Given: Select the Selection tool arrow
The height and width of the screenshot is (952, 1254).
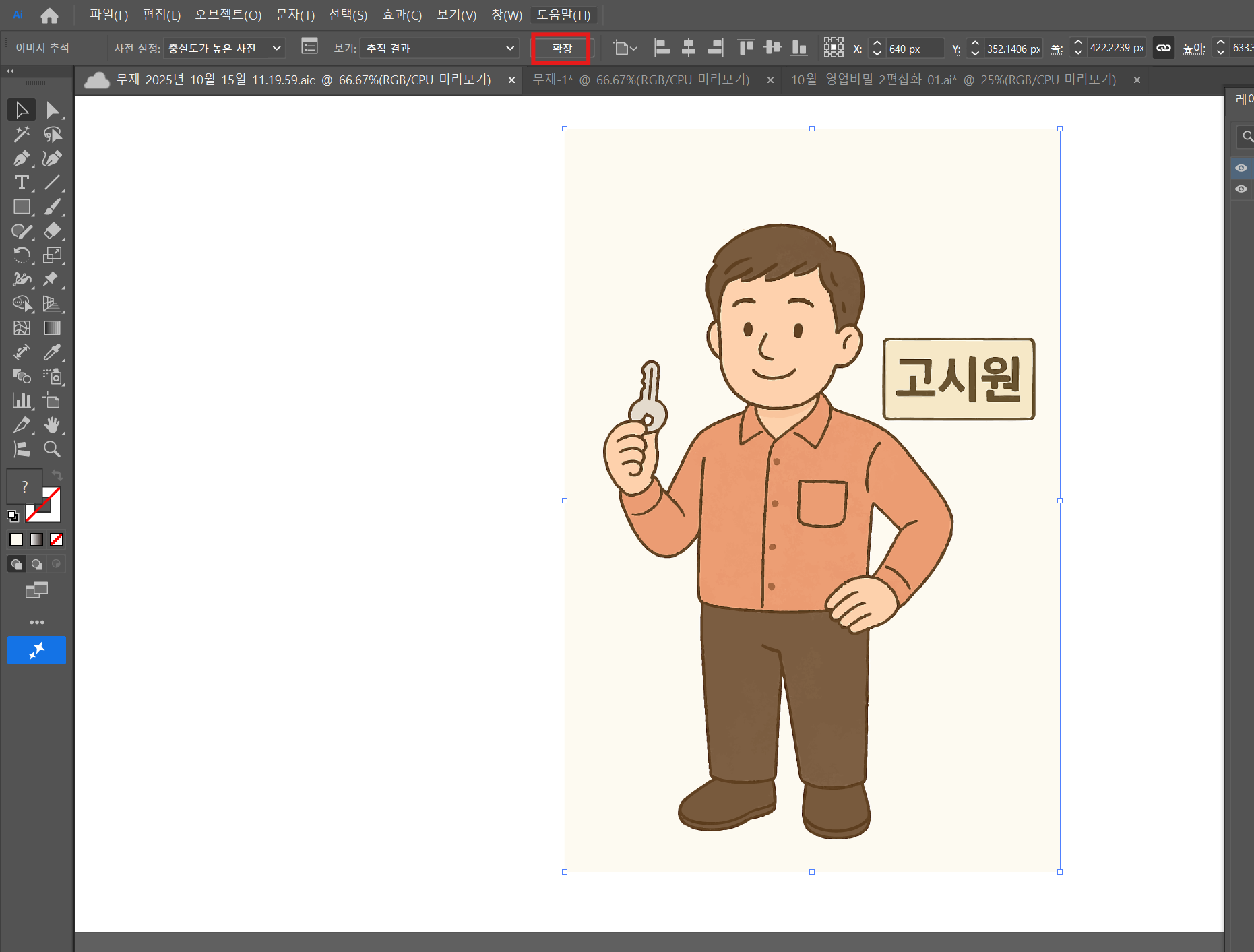Looking at the screenshot, I should click(x=22, y=110).
